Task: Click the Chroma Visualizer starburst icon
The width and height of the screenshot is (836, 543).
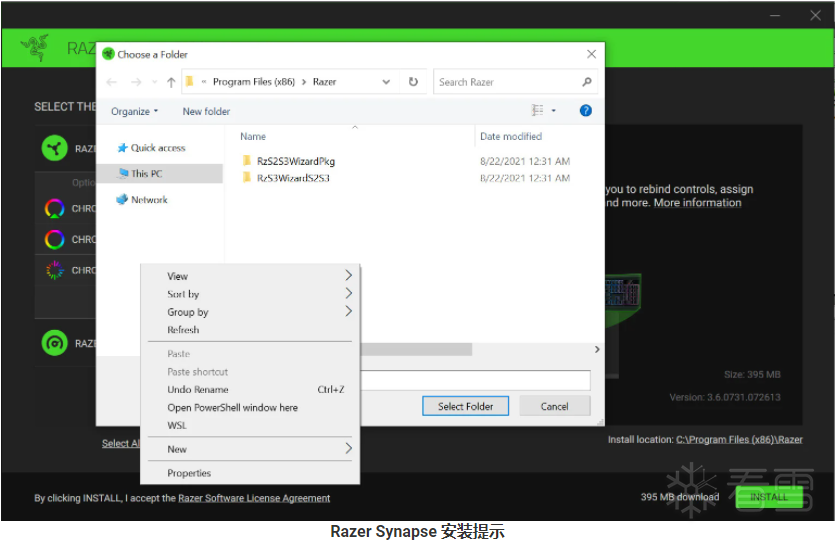Action: coord(54,270)
